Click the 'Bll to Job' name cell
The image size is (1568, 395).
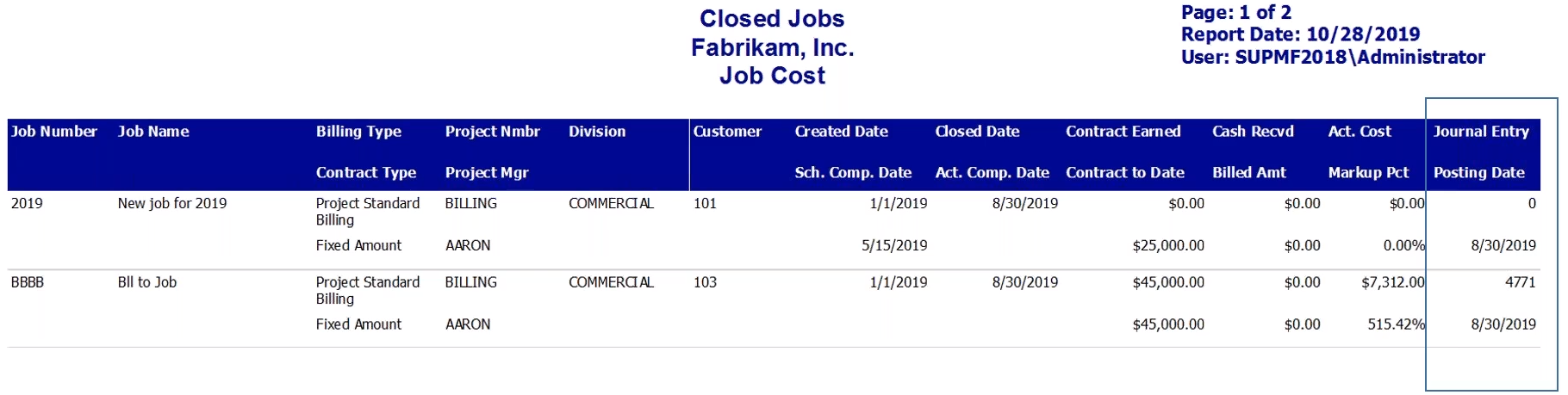pyautogui.click(x=147, y=282)
